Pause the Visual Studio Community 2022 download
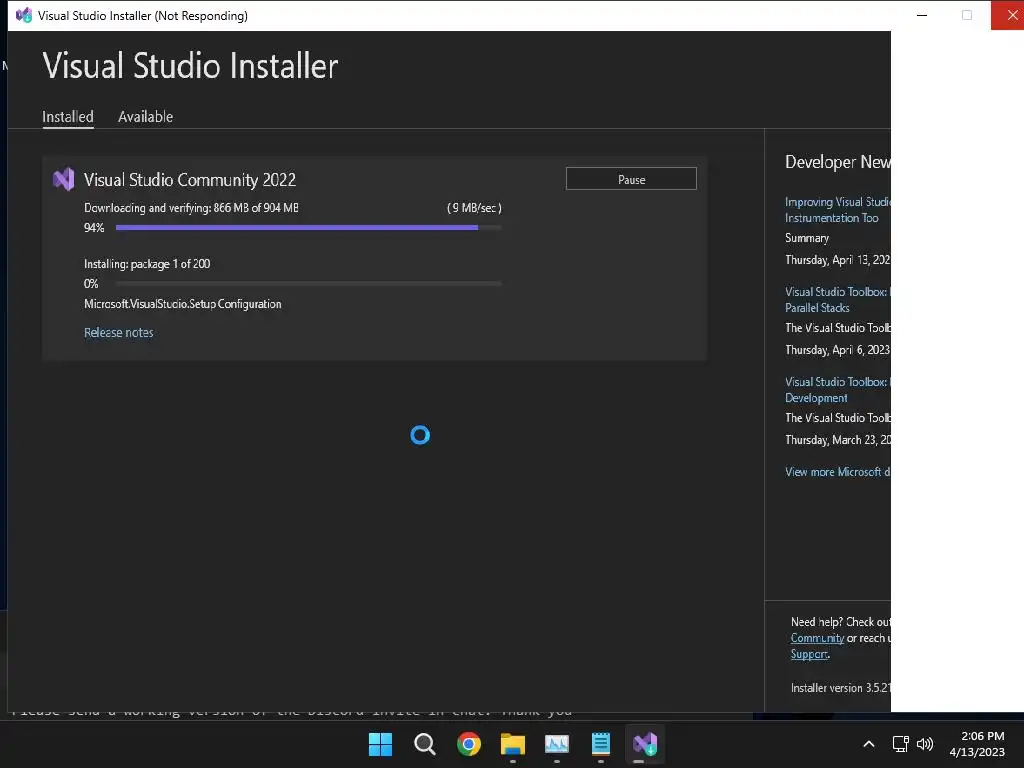Viewport: 1024px width, 768px height. click(x=631, y=179)
